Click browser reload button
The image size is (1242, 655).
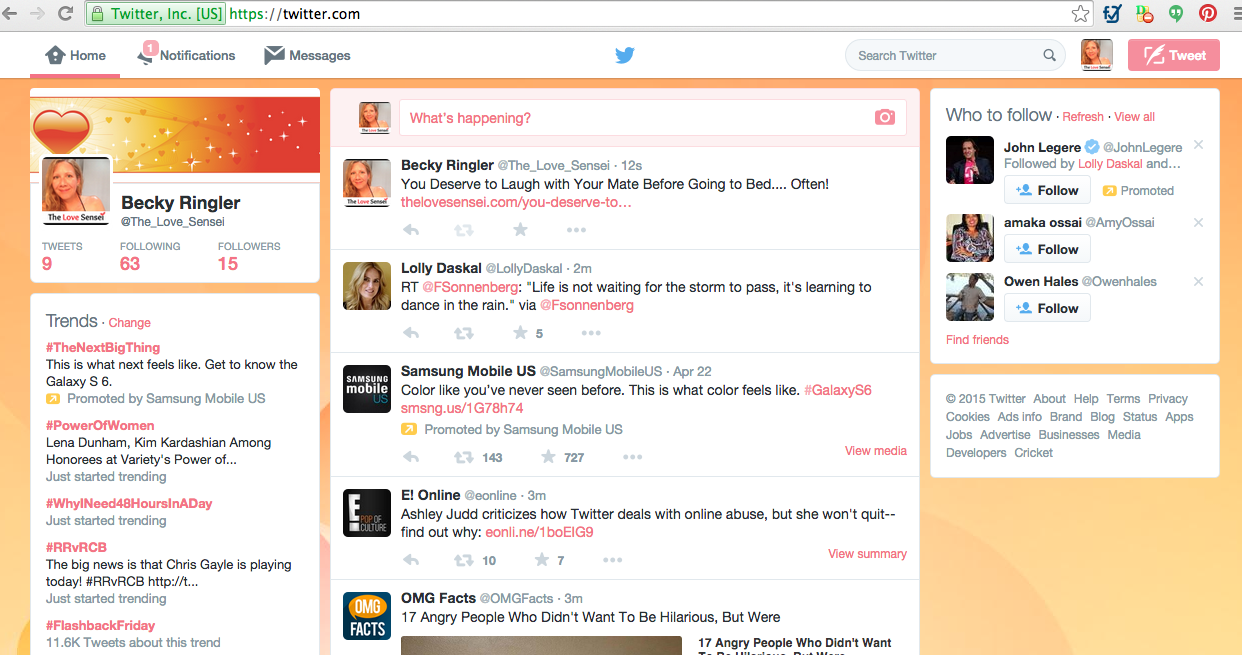65,14
